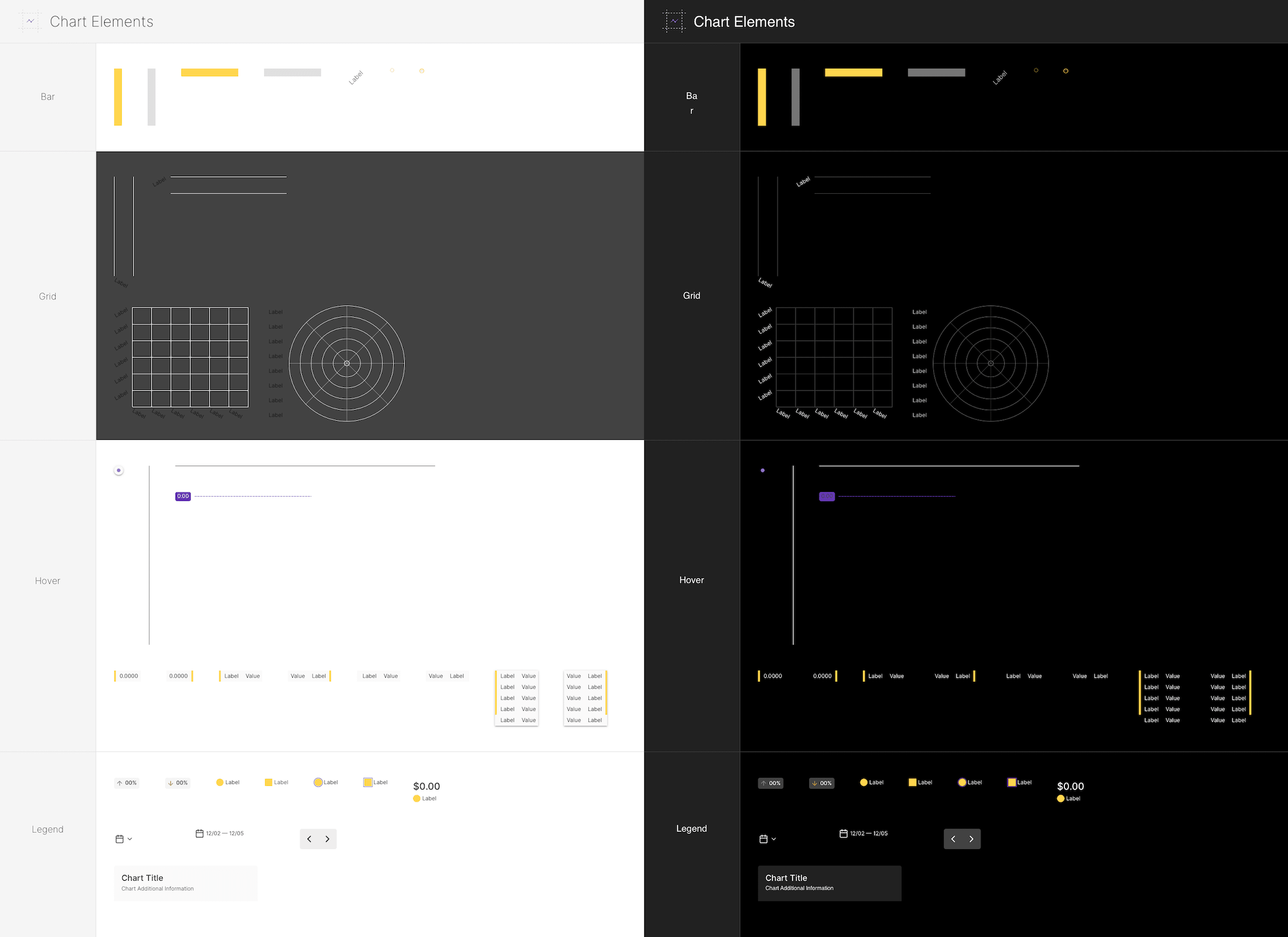The image size is (1288, 937).
Task: Click the Chart Additional Information text, dark theme
Action: 799,888
